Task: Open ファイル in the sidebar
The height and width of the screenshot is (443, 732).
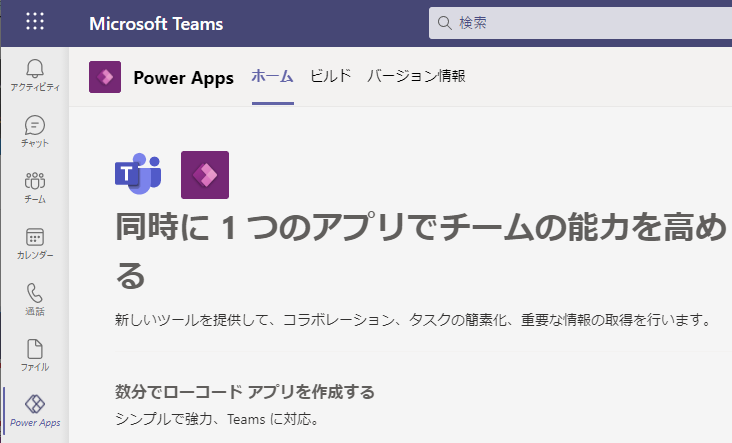Action: [x=35, y=355]
